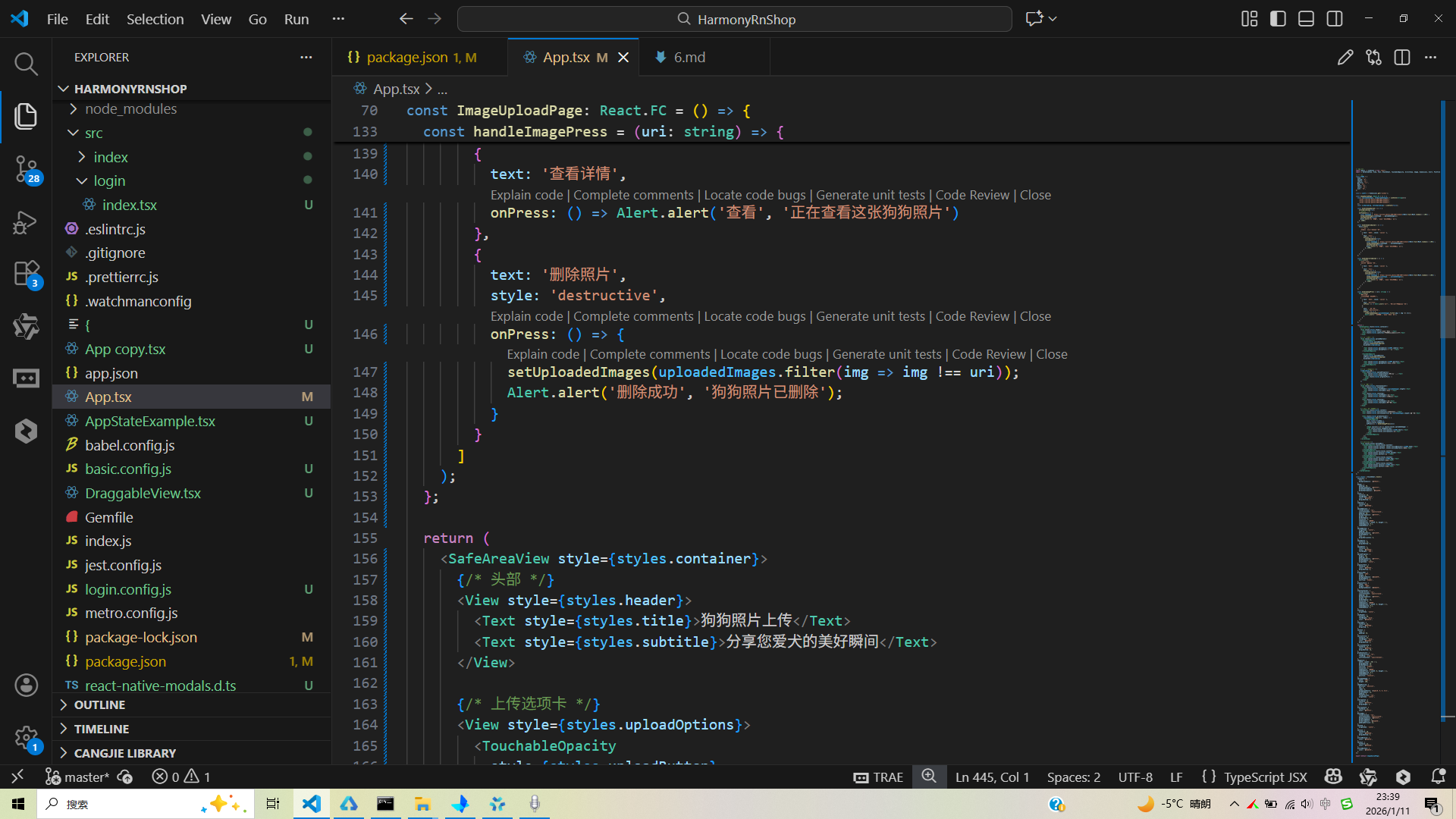The height and width of the screenshot is (819, 1456).
Task: Click the pencil edit icon in editor toolbar
Action: [1345, 58]
